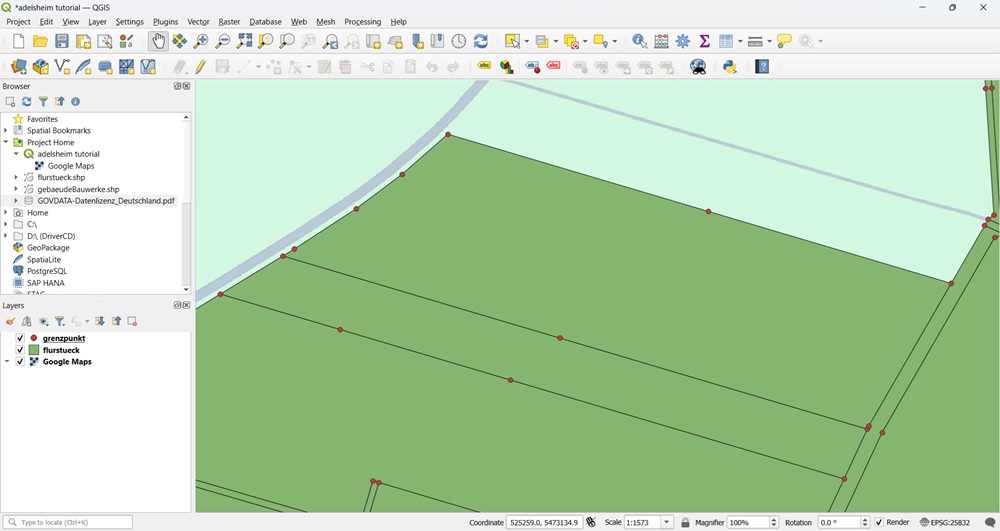Uncheck the grenzpunkt layer visibility
Image resolution: width=1000 pixels, height=531 pixels.
(x=20, y=339)
